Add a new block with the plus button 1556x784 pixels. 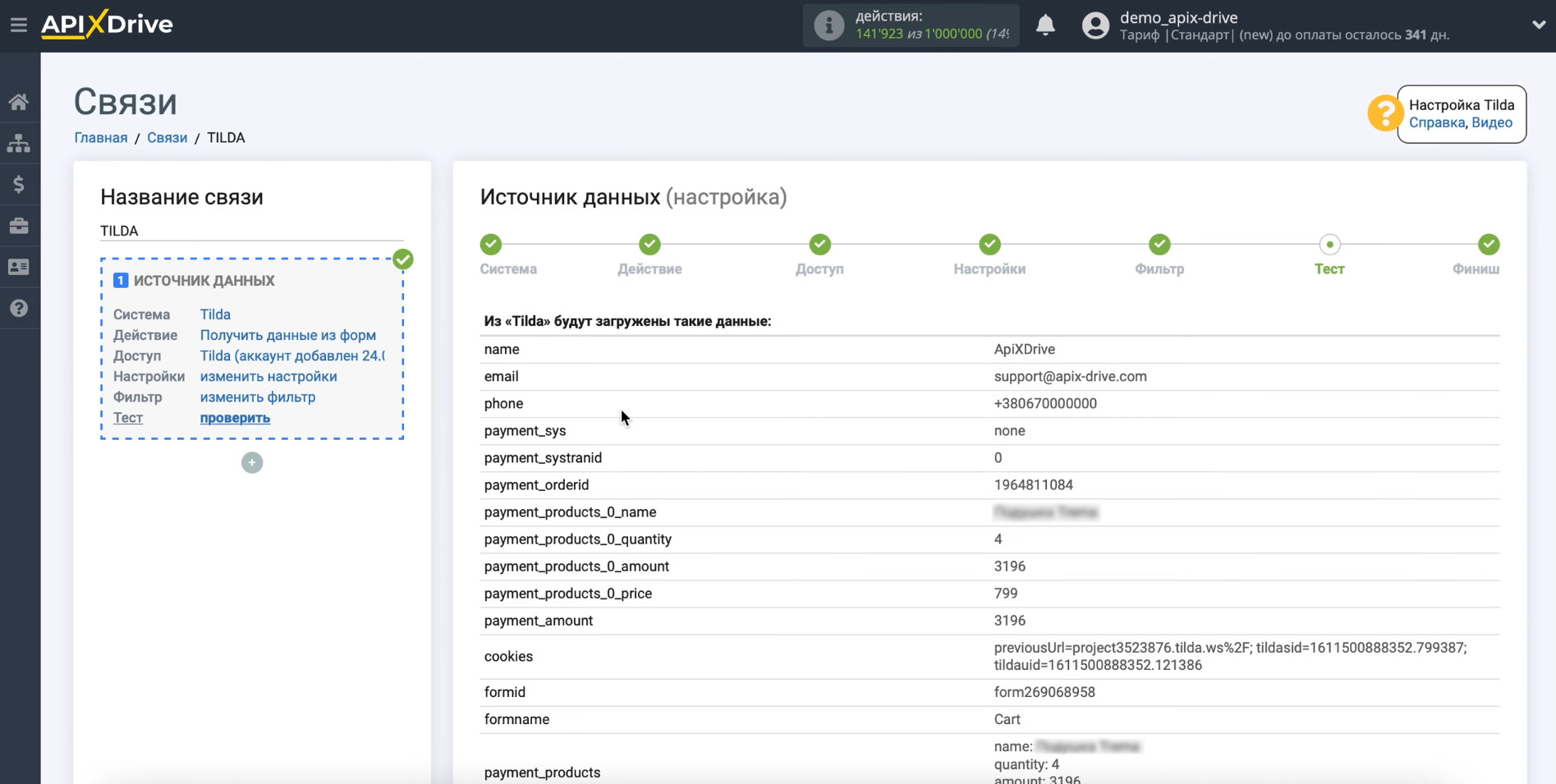pos(252,463)
